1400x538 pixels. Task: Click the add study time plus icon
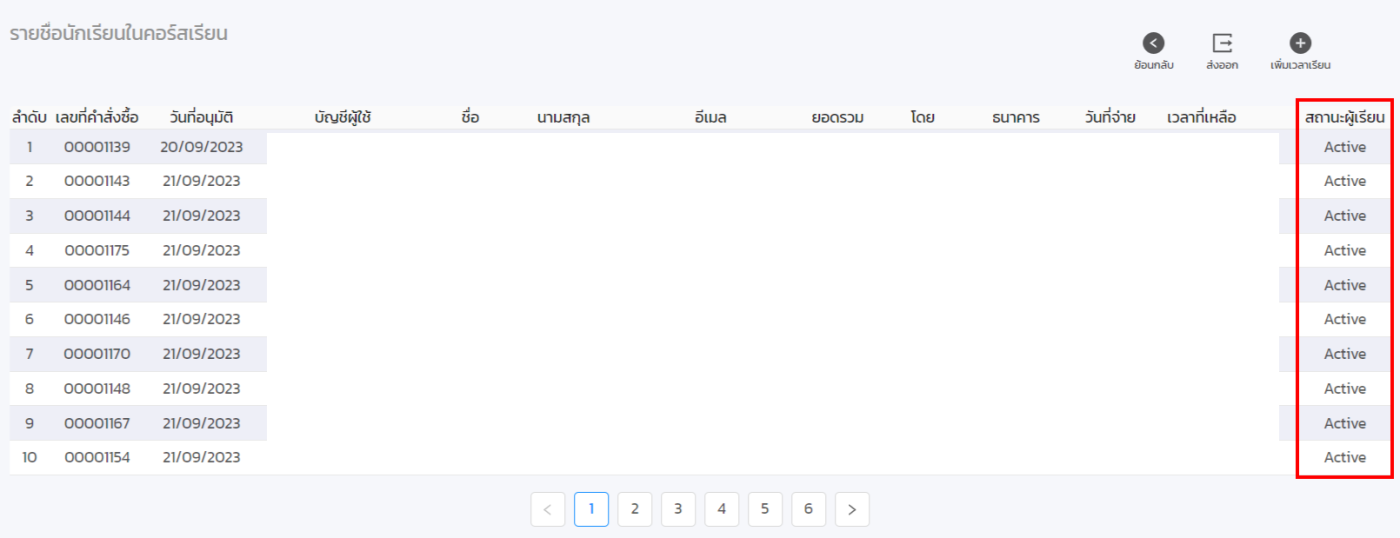click(x=1300, y=43)
